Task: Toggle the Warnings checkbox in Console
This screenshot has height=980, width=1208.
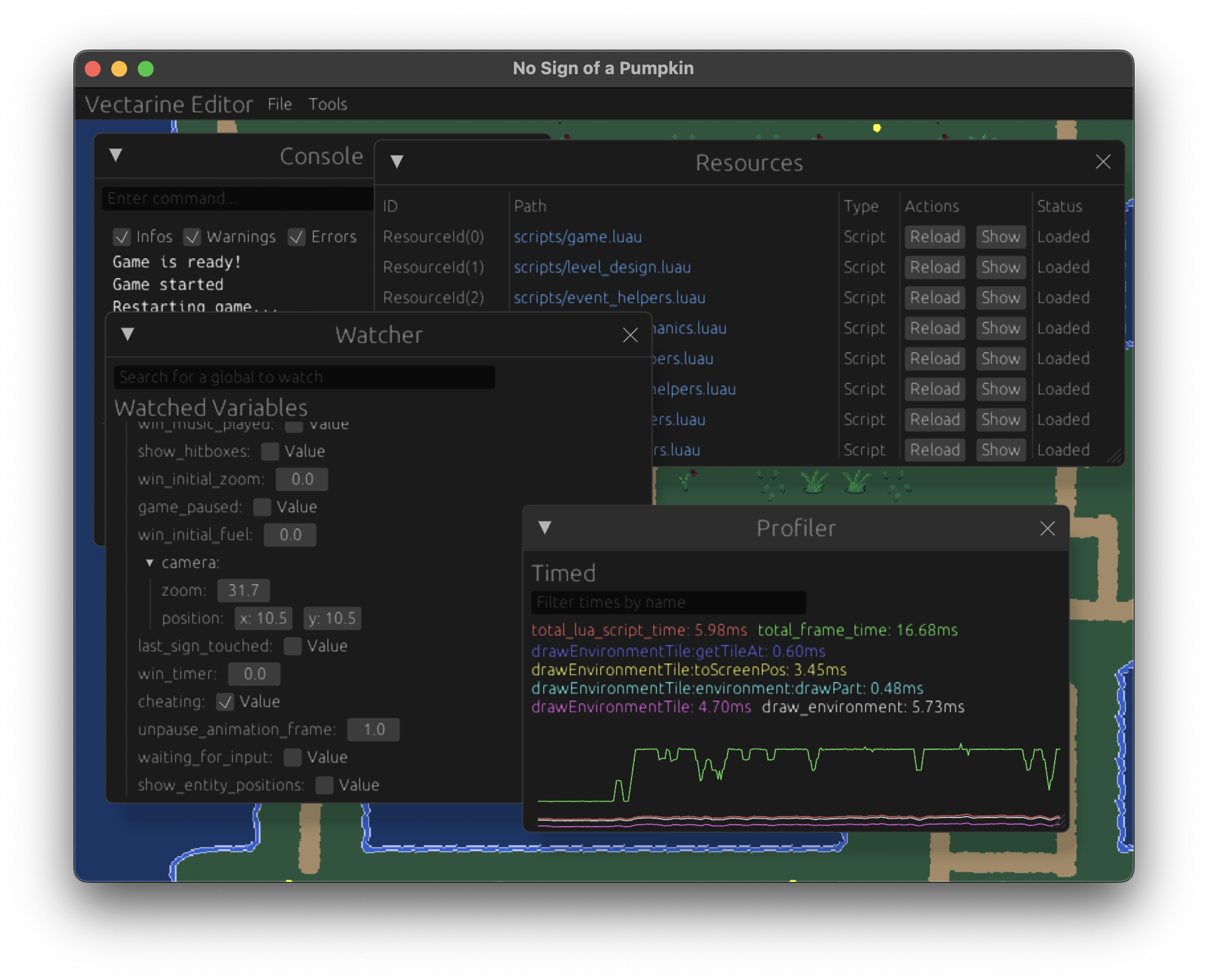Action: (192, 237)
